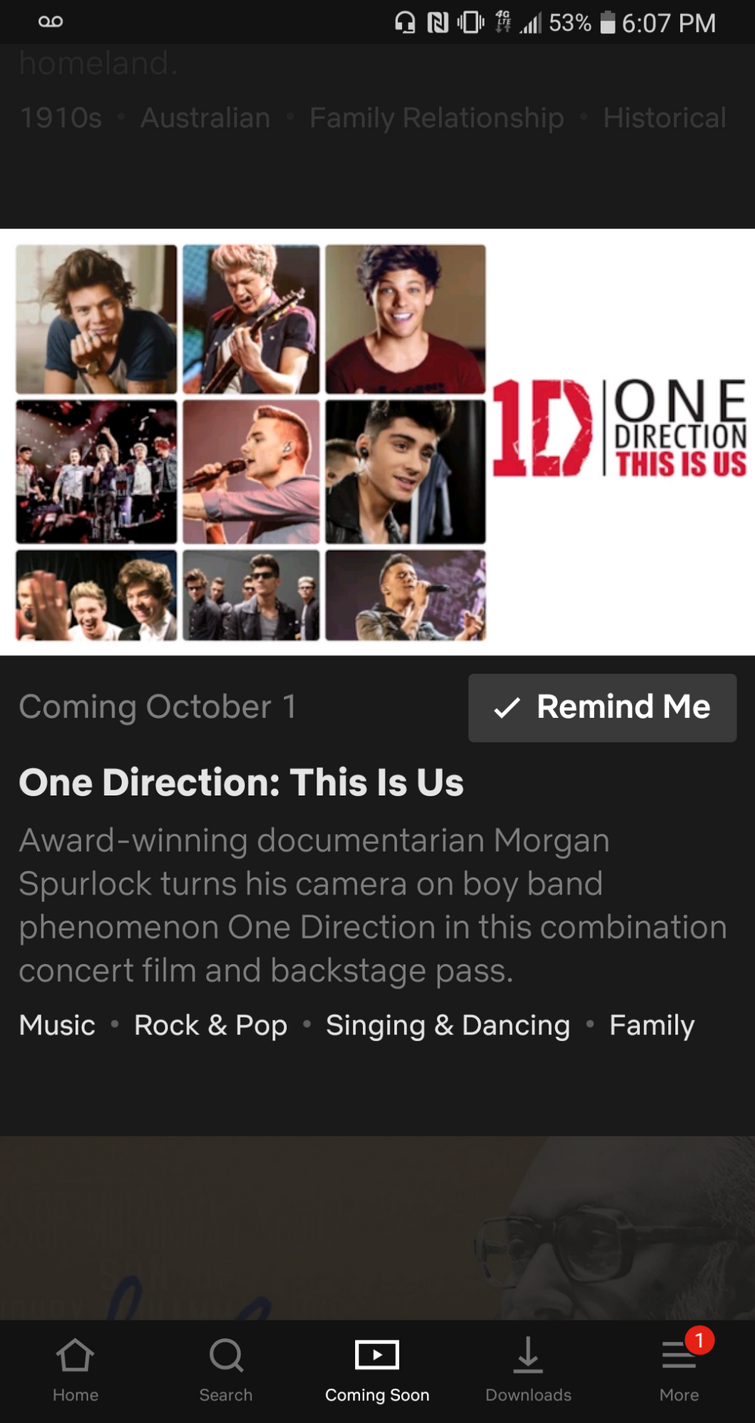Tap the Historical tag of previous title
Viewport: 755px width, 1423px height.
[x=664, y=118]
